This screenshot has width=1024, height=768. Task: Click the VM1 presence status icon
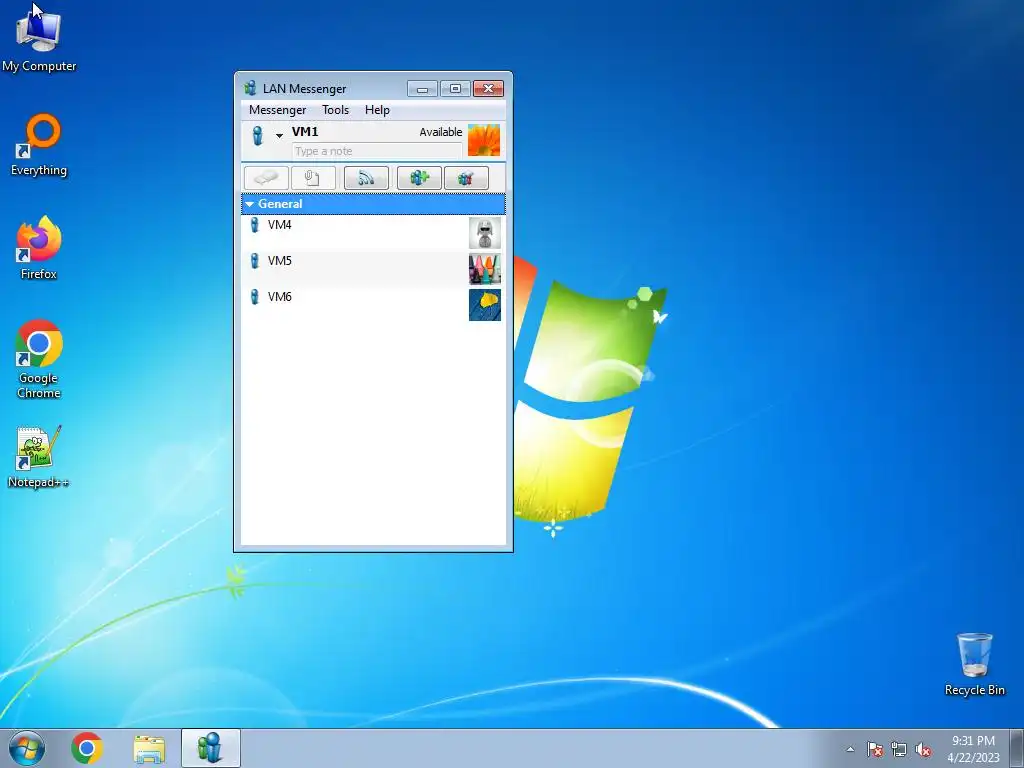(x=258, y=136)
